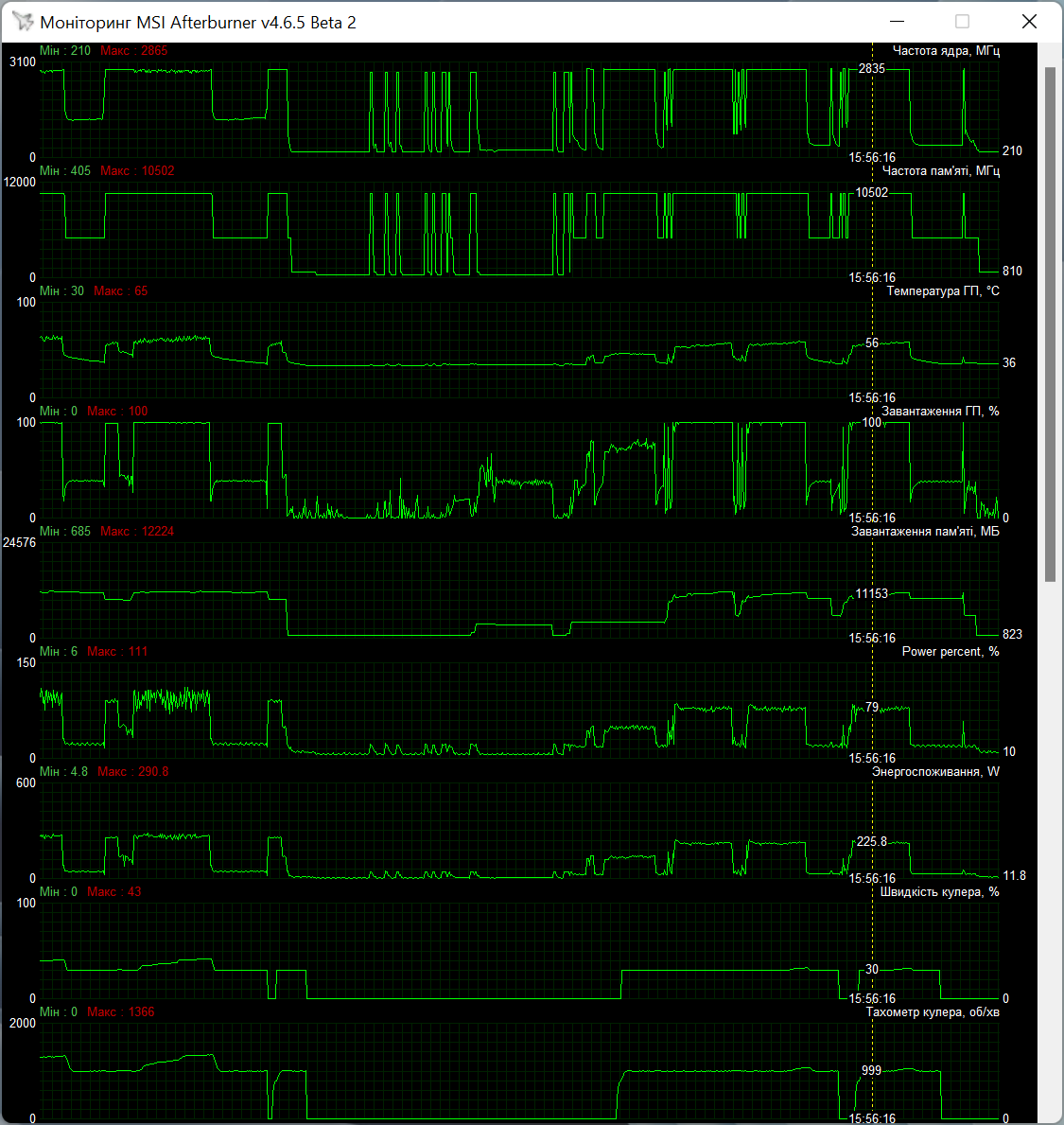Click the 'Макс : 2865' core clock value

tap(134, 51)
